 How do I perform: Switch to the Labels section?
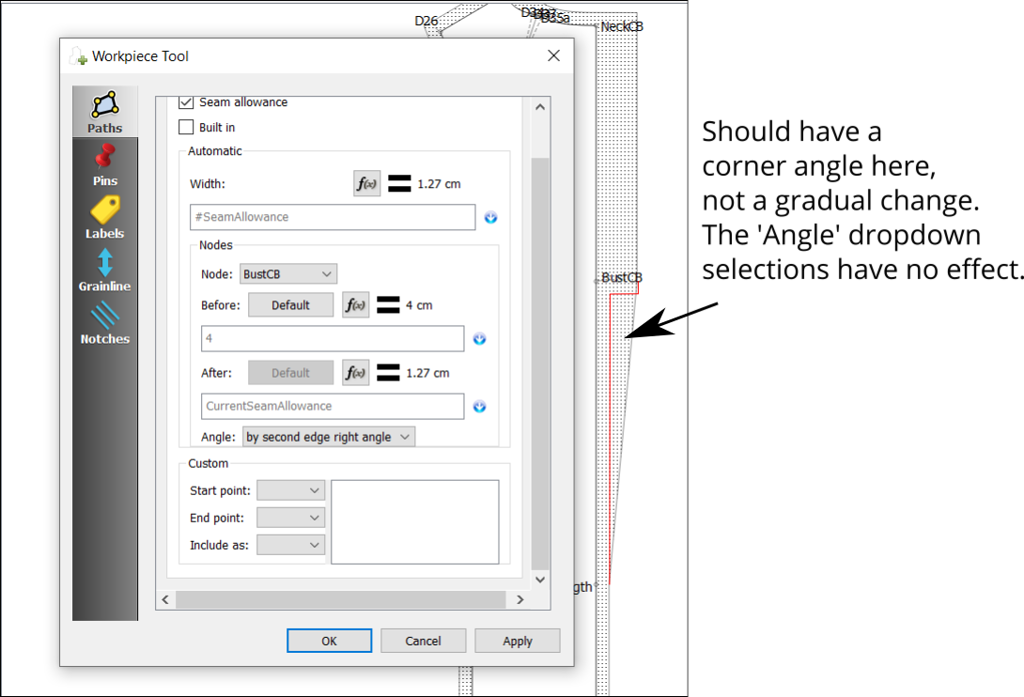click(104, 217)
